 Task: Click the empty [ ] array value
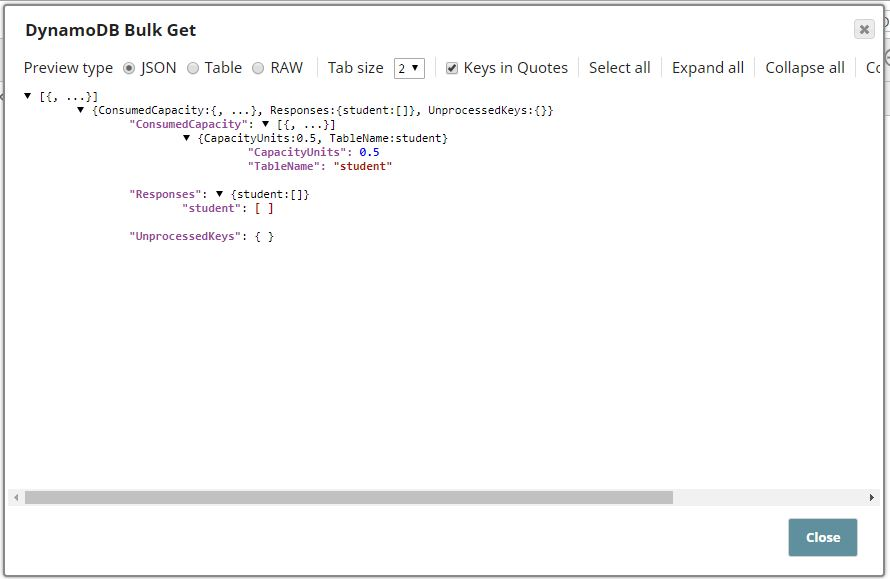coord(264,208)
